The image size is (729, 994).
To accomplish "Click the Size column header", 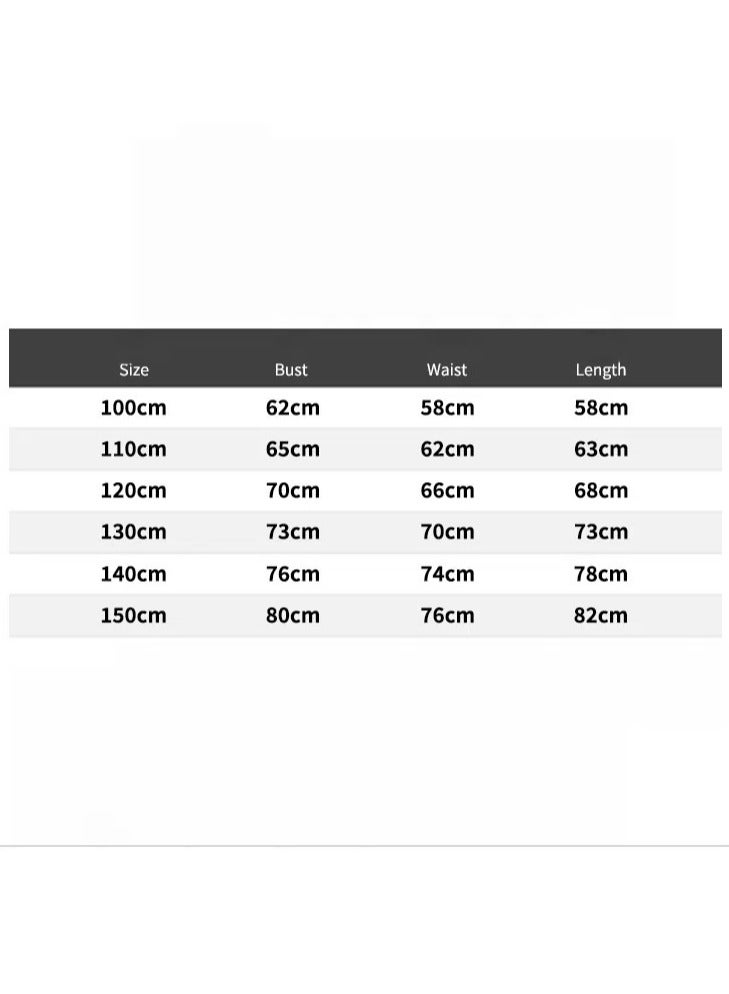I will (134, 370).
